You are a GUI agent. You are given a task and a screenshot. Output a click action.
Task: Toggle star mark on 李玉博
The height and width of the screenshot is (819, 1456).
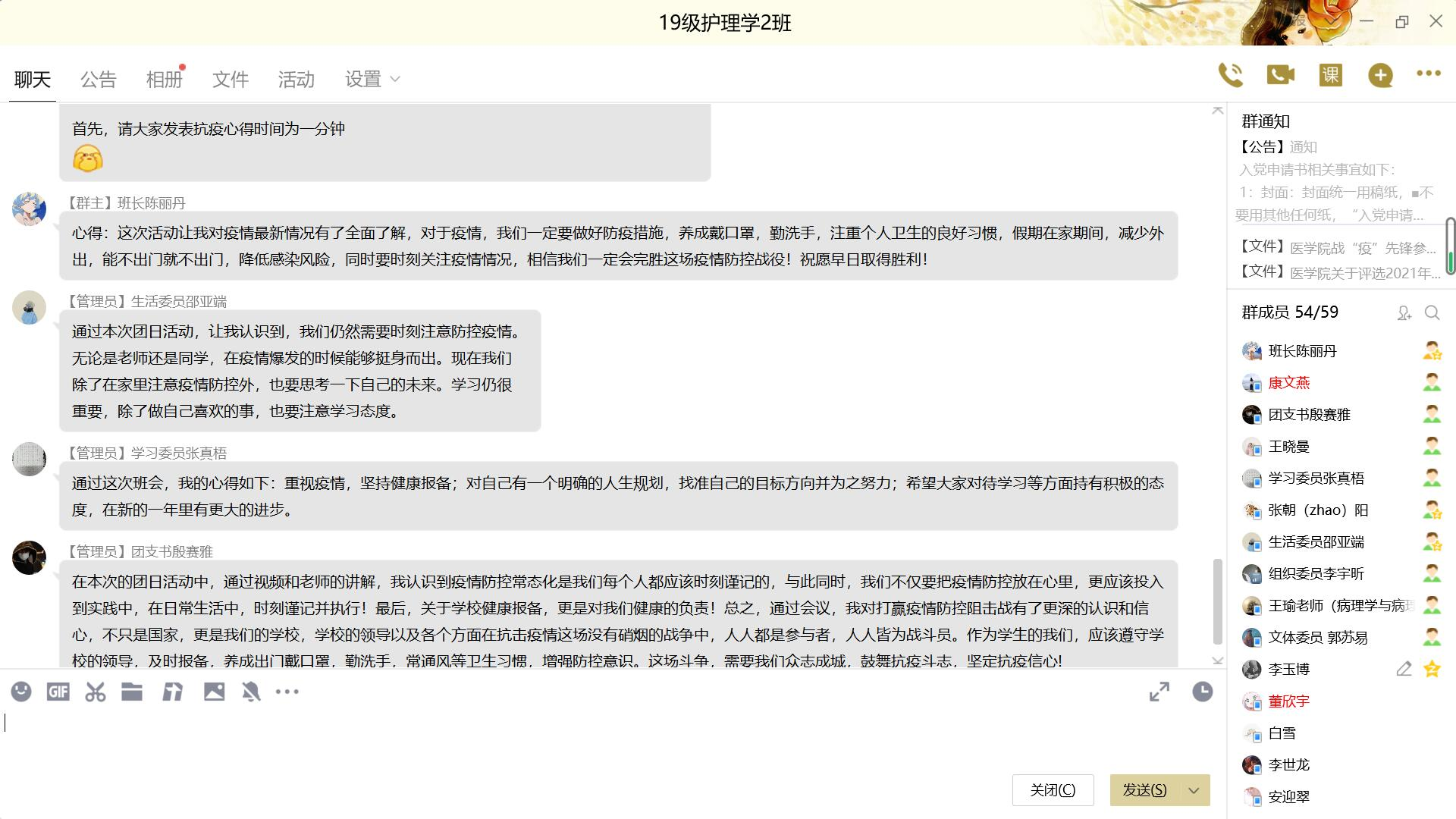pos(1432,669)
